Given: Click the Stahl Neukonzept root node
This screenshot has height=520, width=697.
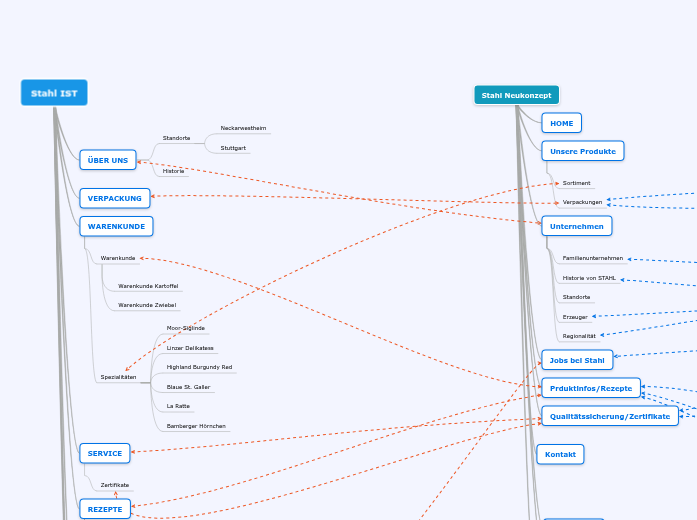Looking at the screenshot, I should tap(516, 95).
